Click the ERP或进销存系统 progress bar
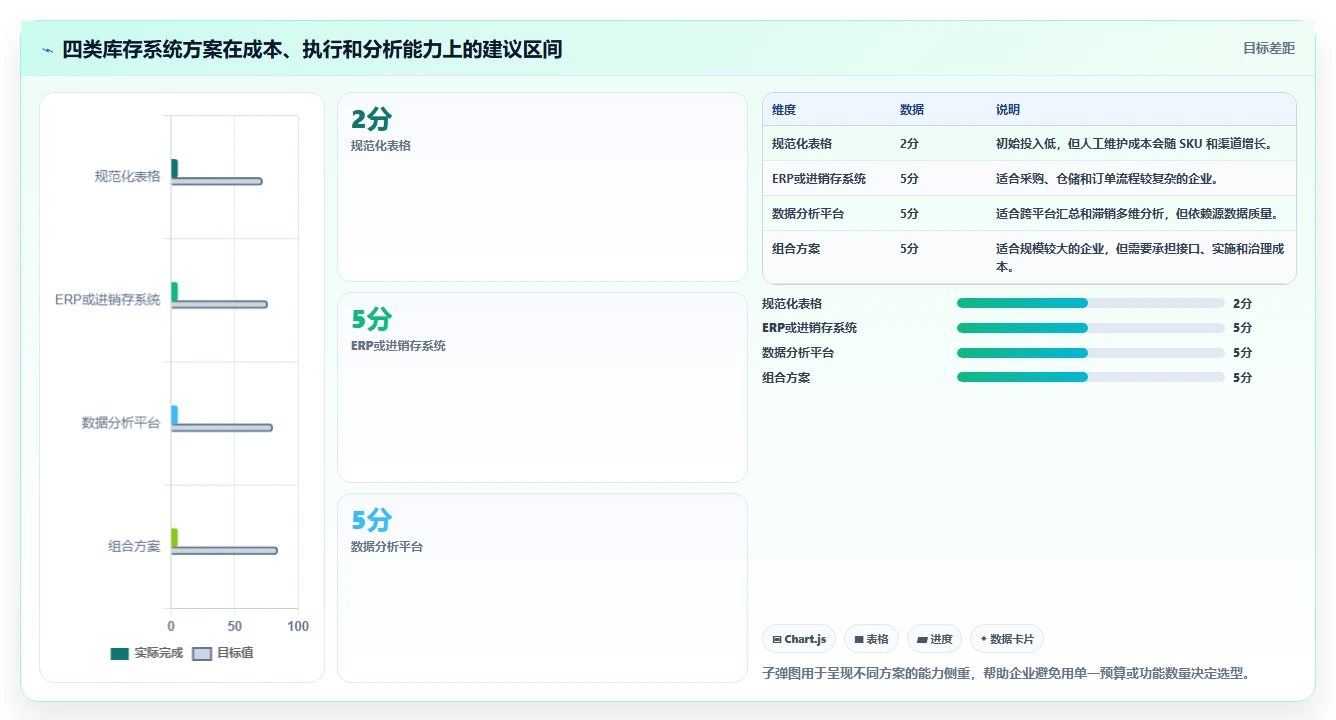Viewport: 1336px width, 720px height. tap(1090, 328)
